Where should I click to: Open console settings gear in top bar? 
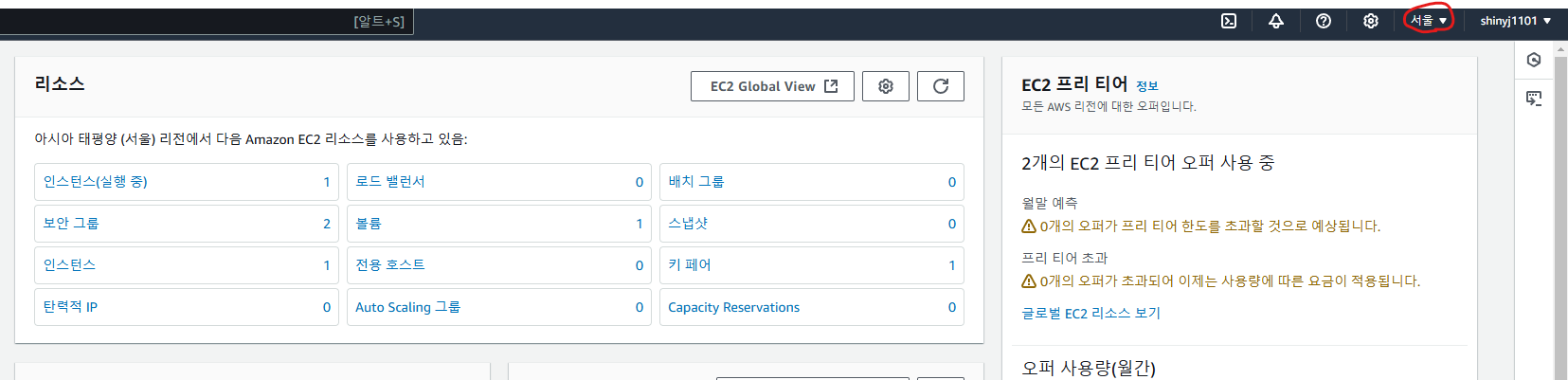[x=1371, y=21]
